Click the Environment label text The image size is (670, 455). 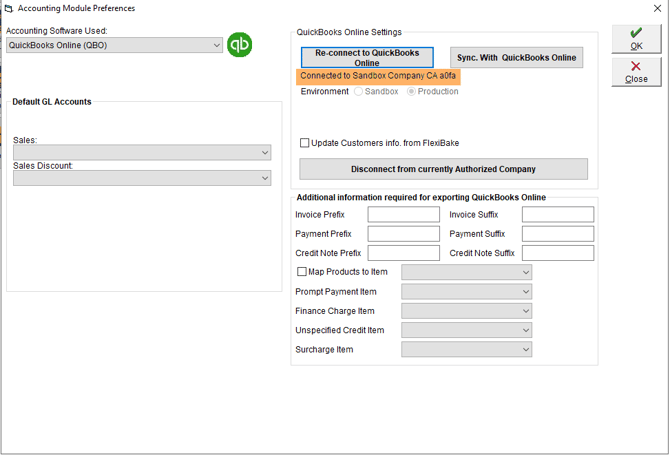point(324,91)
